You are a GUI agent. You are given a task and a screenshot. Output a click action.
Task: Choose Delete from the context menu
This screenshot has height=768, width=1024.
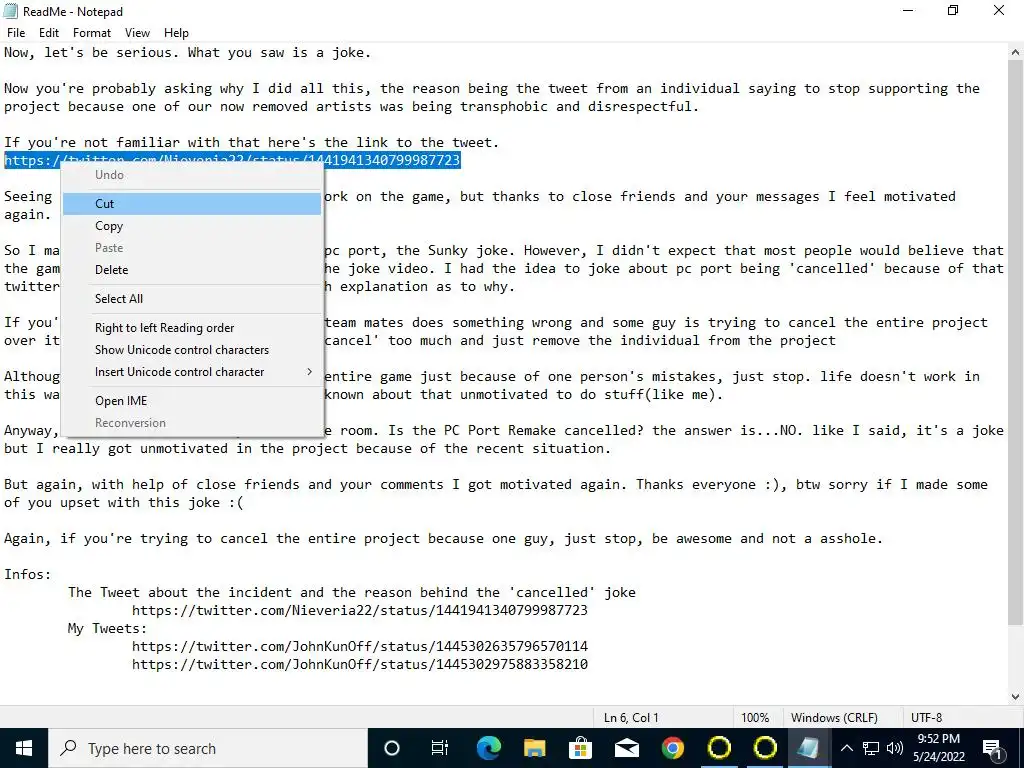coord(192,270)
